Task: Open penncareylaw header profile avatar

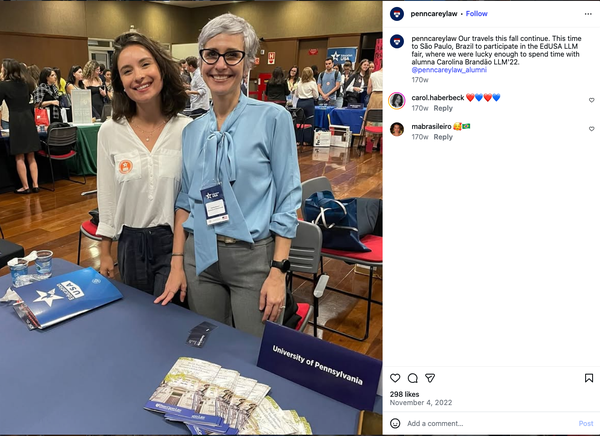Action: click(397, 14)
